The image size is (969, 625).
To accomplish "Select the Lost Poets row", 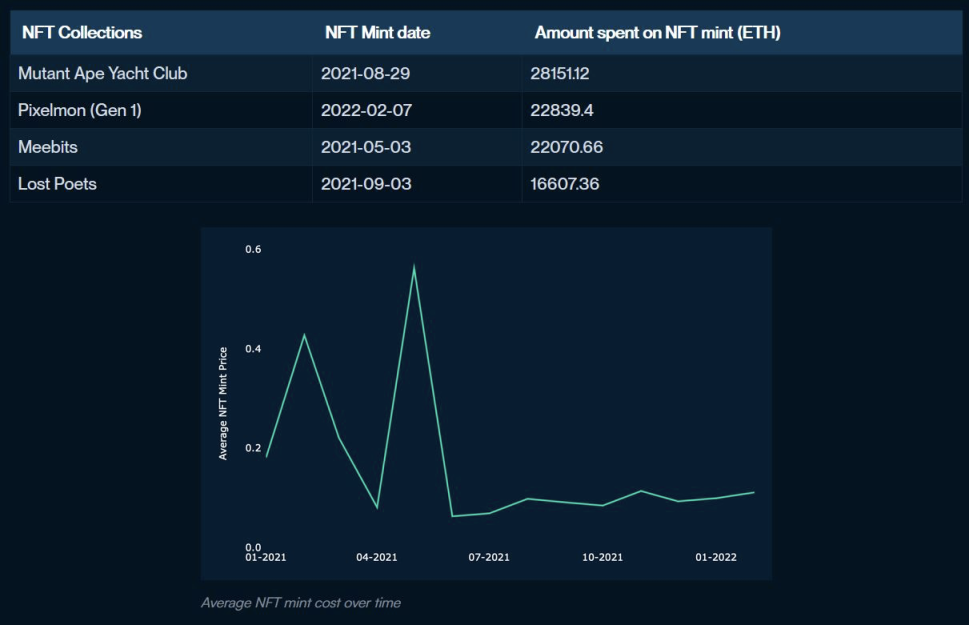I will (58, 184).
